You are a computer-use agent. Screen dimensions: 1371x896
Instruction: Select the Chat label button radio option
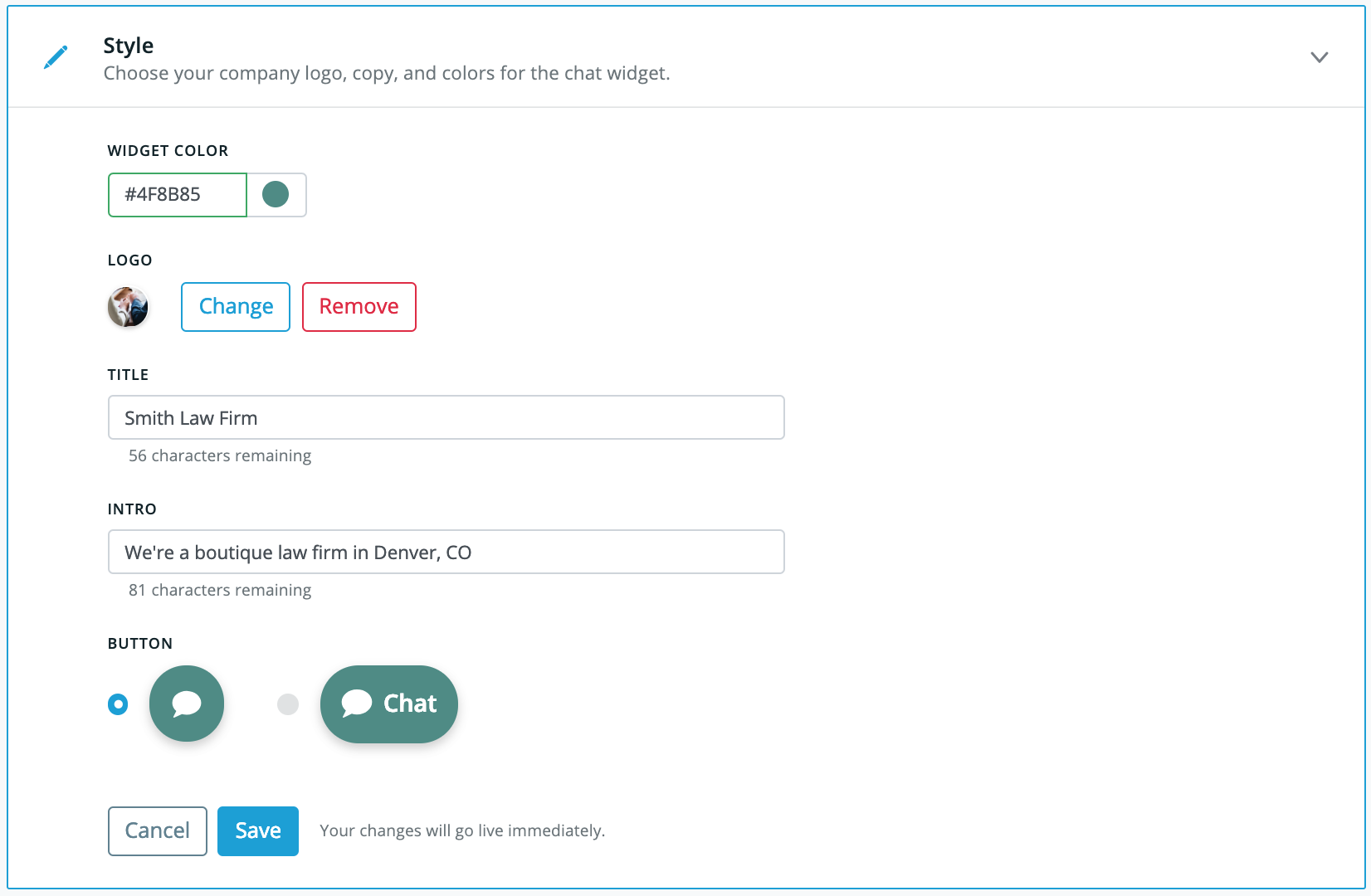(288, 704)
